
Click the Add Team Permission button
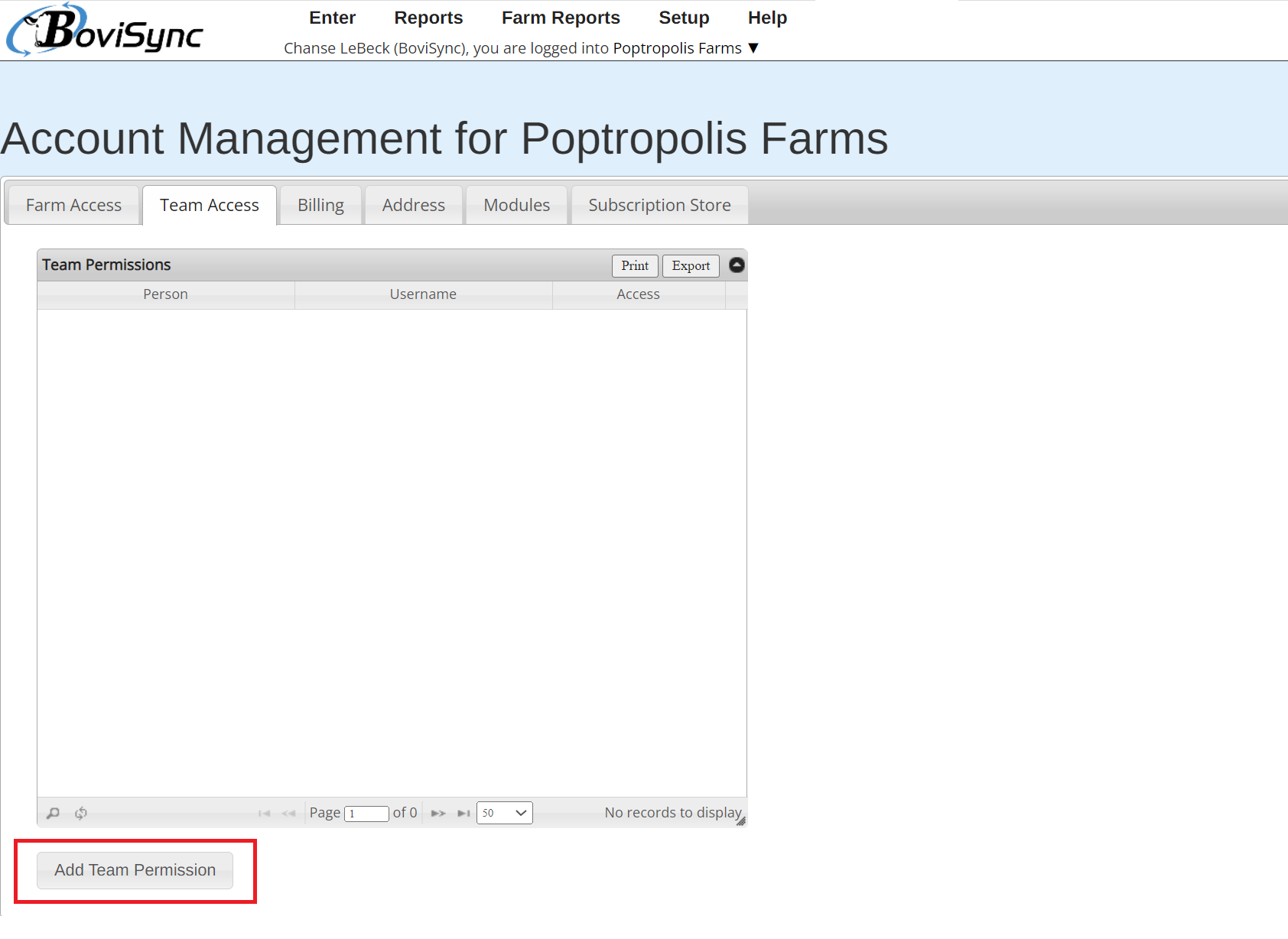(135, 870)
